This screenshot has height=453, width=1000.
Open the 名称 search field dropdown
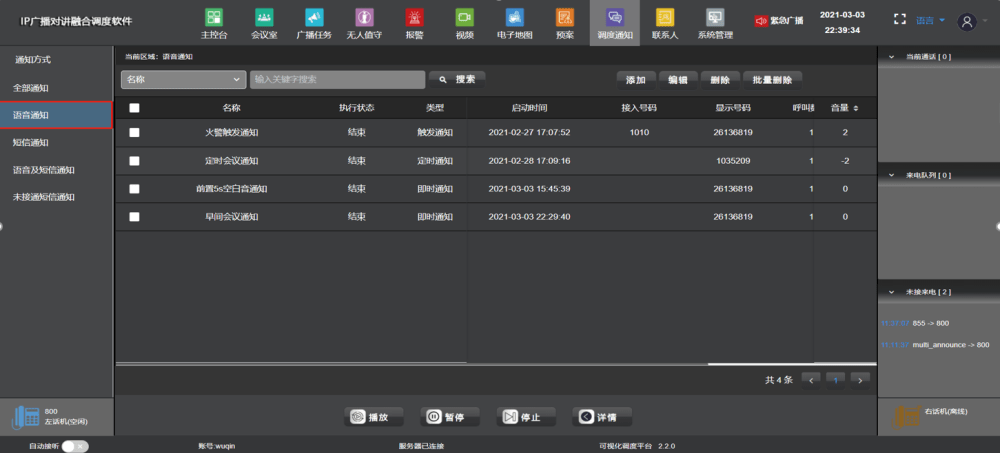point(183,80)
